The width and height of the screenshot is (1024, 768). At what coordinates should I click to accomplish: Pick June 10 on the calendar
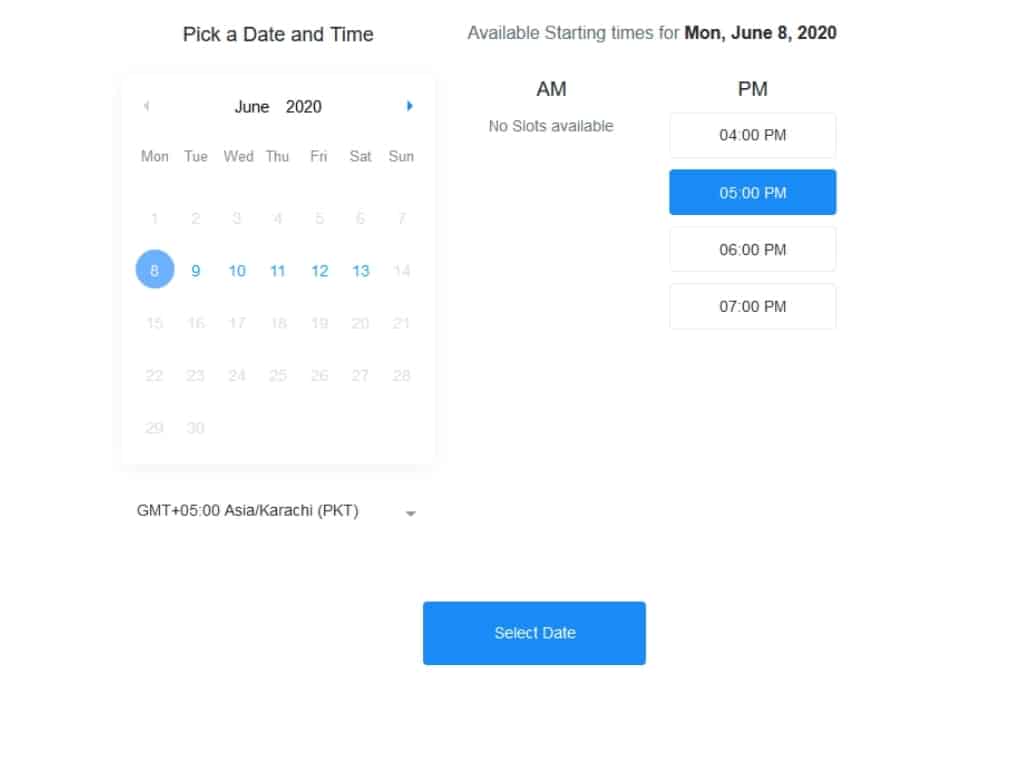tap(237, 271)
